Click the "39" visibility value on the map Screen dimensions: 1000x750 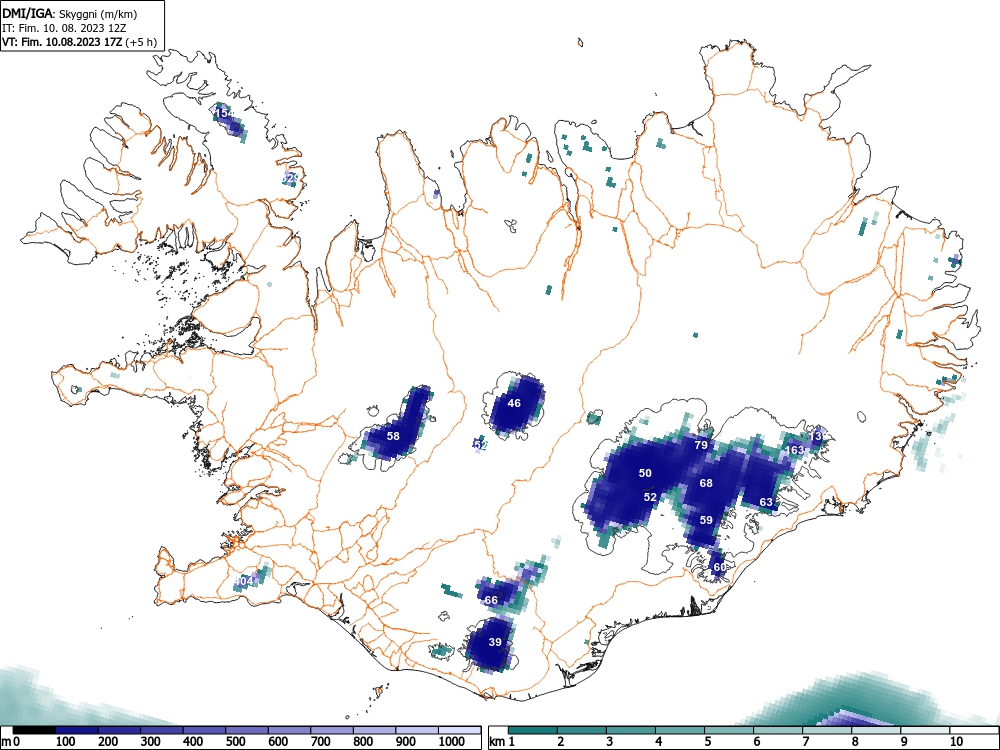click(496, 642)
